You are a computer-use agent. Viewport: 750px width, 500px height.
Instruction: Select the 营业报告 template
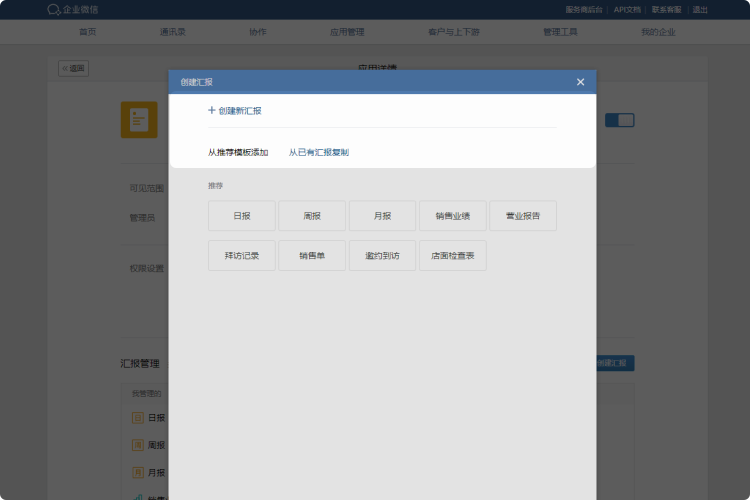pos(523,216)
